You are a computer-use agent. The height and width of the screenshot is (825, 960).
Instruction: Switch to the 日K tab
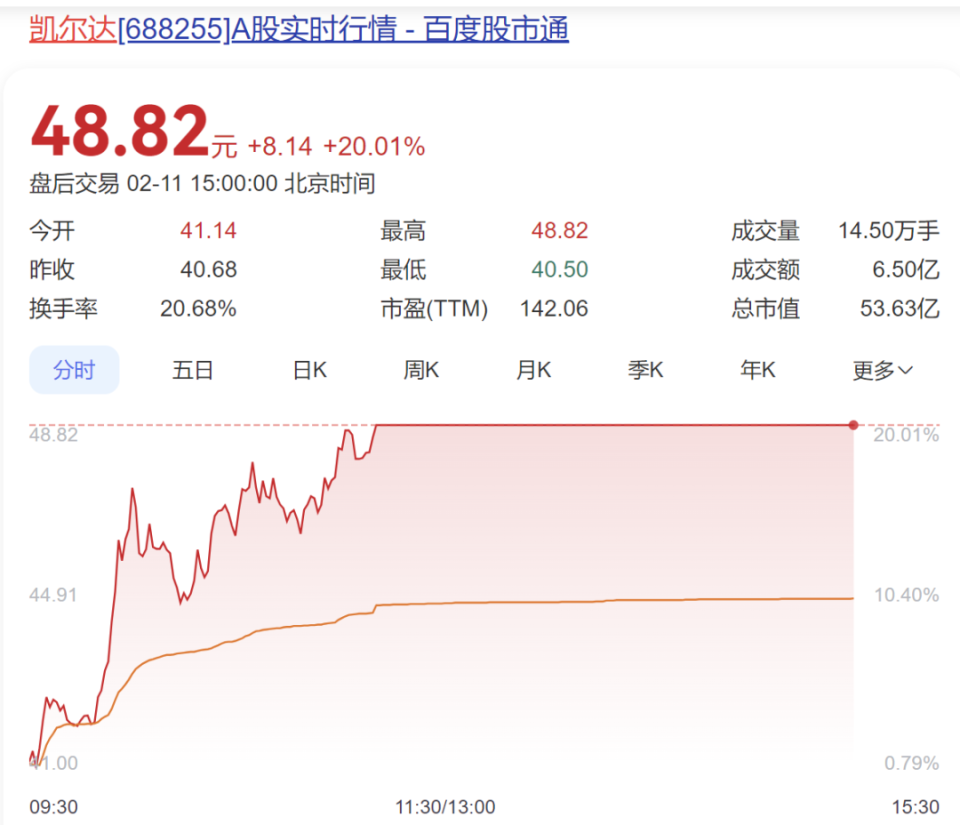(x=310, y=370)
